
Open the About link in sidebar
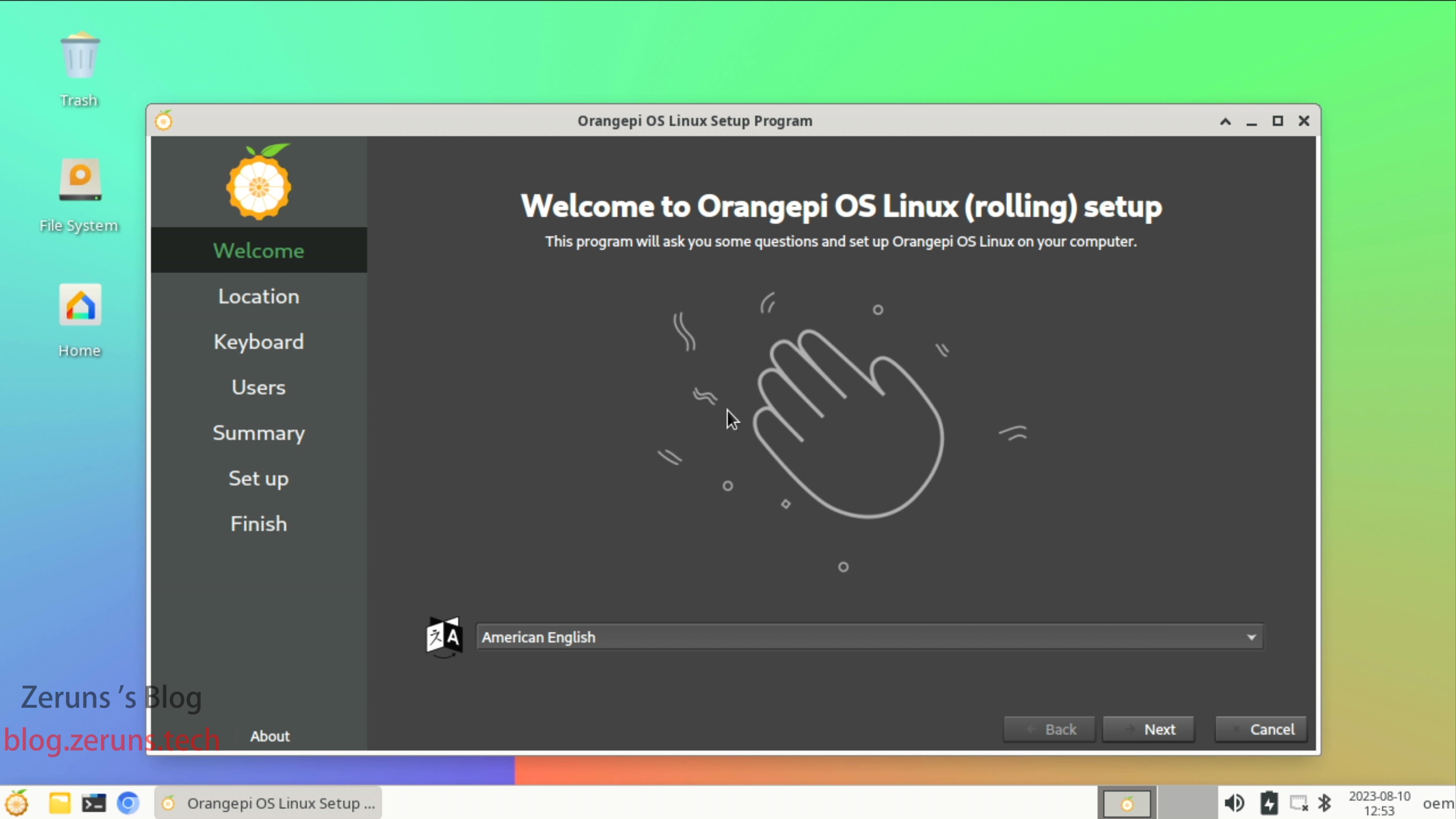click(x=270, y=736)
